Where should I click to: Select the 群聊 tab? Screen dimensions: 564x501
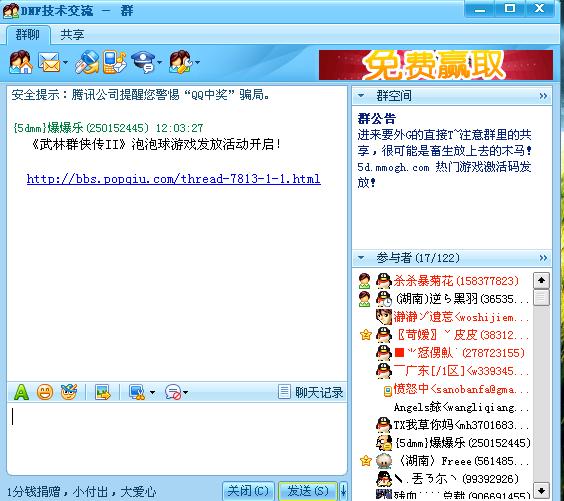[28, 35]
